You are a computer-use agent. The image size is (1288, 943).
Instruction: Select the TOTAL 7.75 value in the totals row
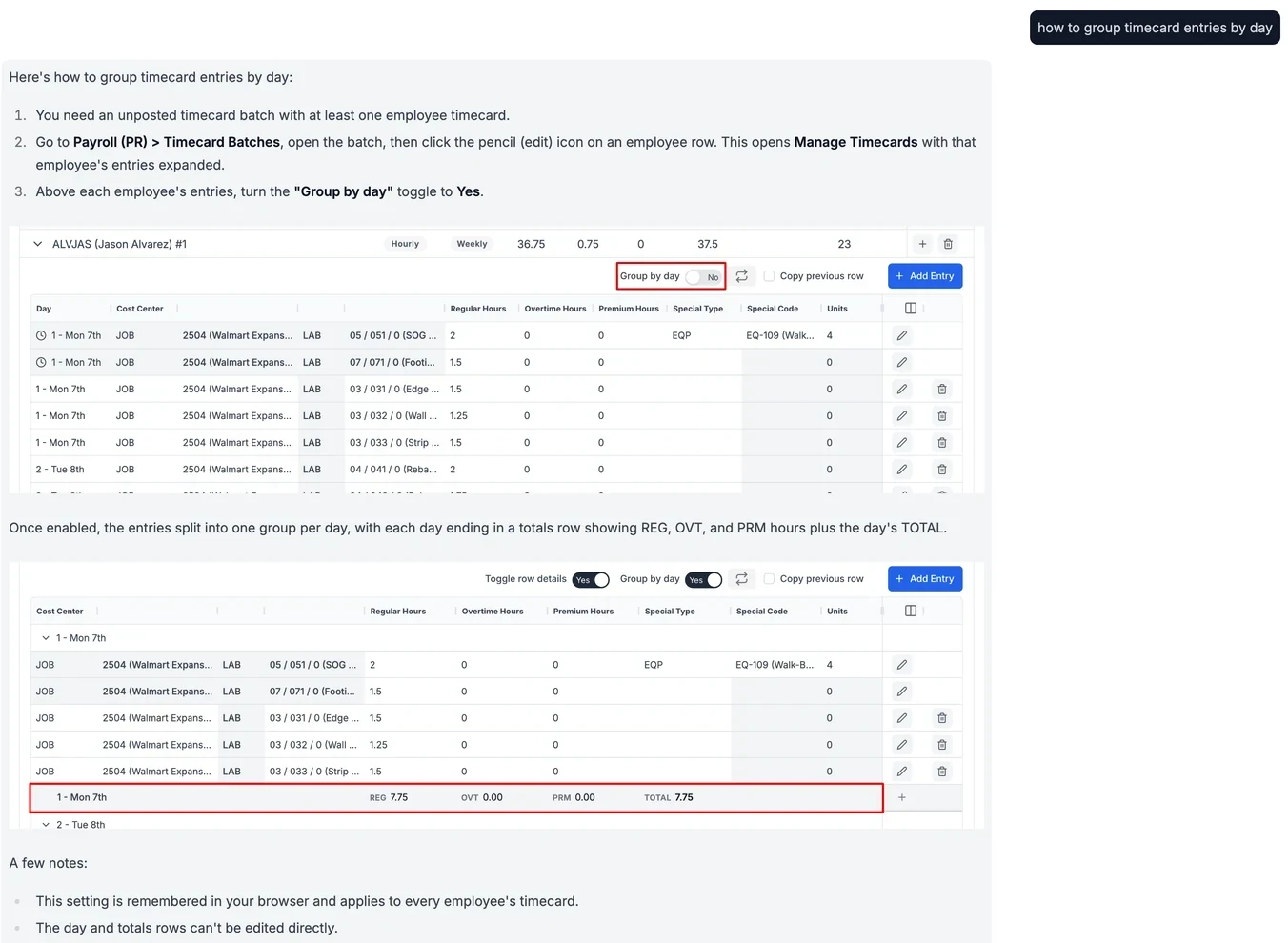pos(669,798)
